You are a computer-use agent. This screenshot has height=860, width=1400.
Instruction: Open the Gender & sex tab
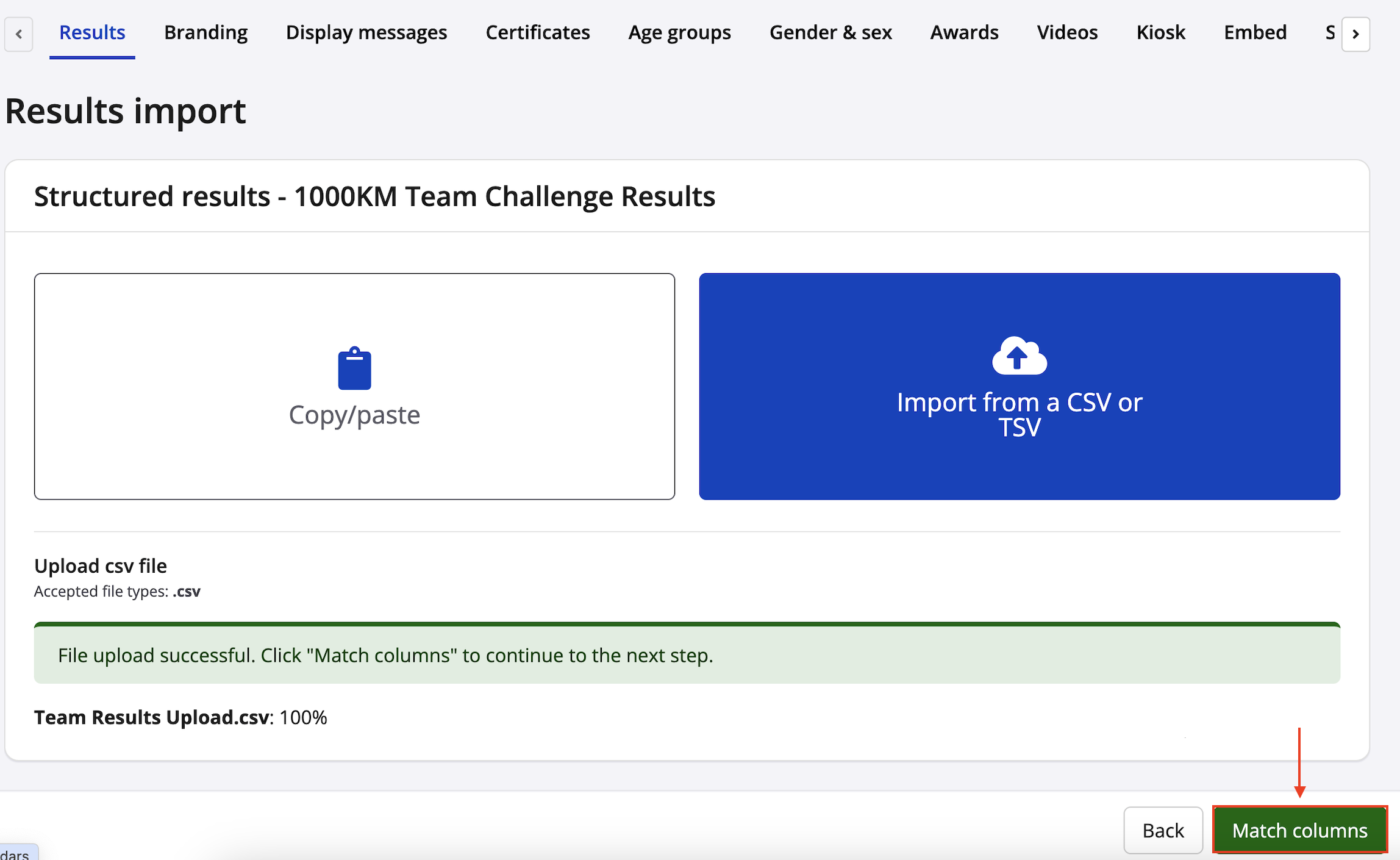coord(830,32)
